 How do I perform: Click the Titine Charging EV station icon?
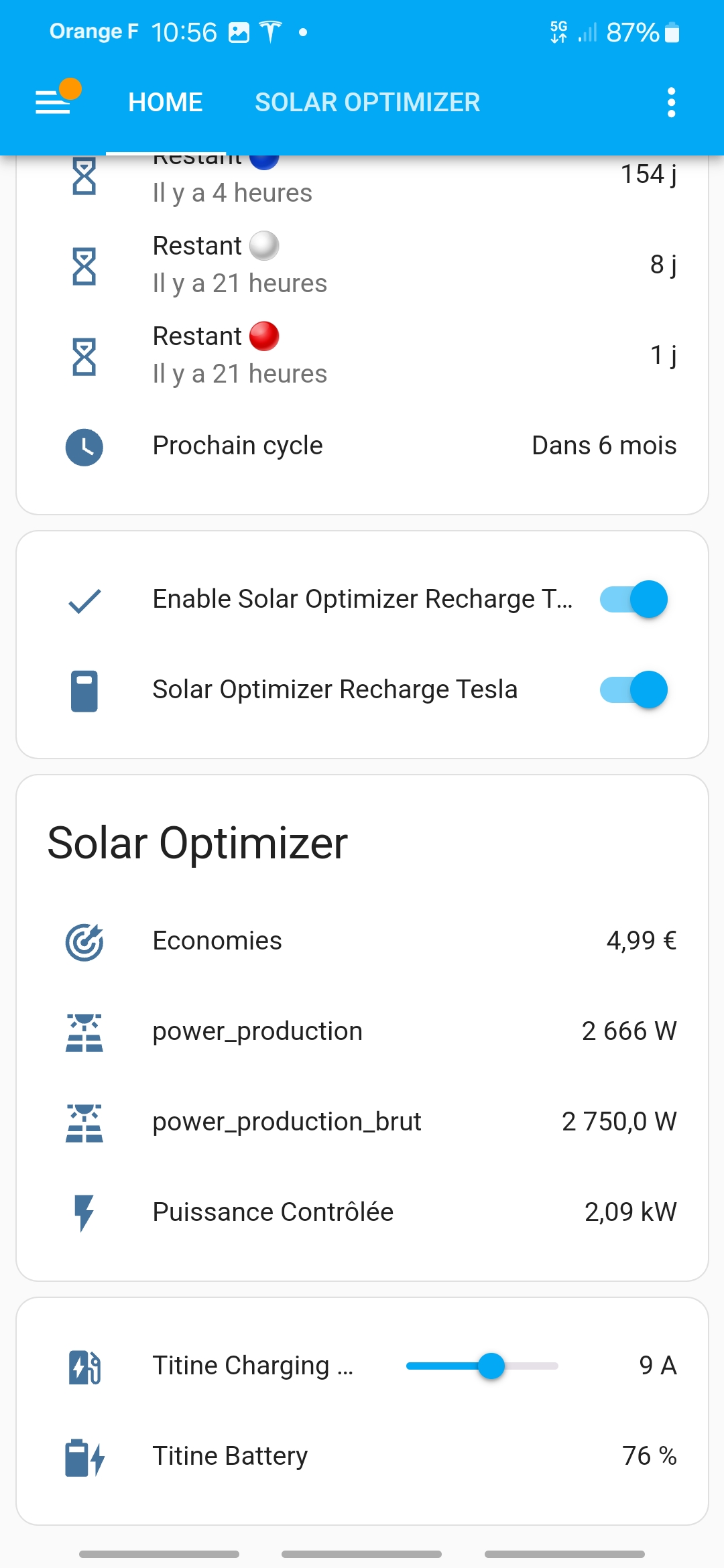pyautogui.click(x=84, y=1366)
